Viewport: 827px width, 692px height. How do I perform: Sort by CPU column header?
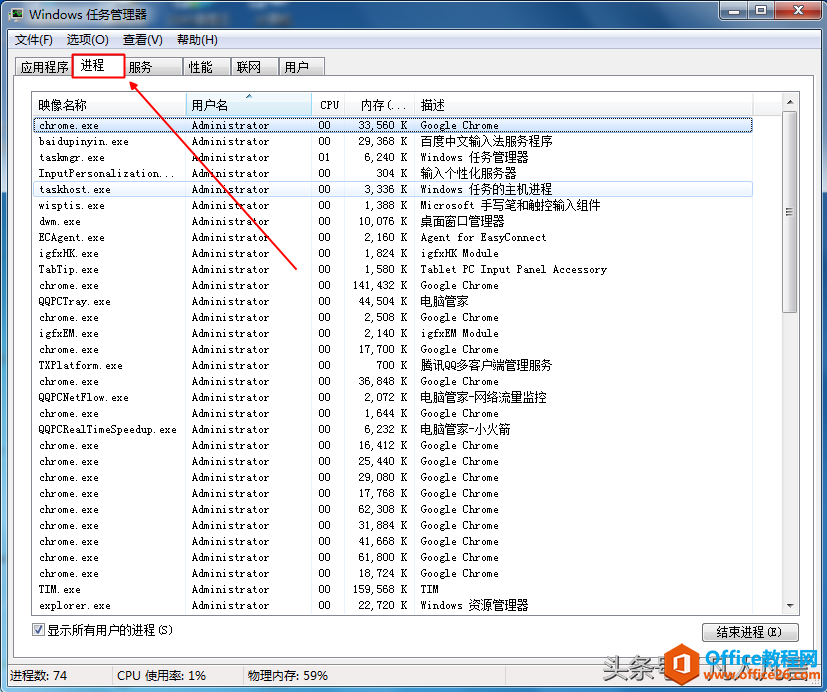329,105
